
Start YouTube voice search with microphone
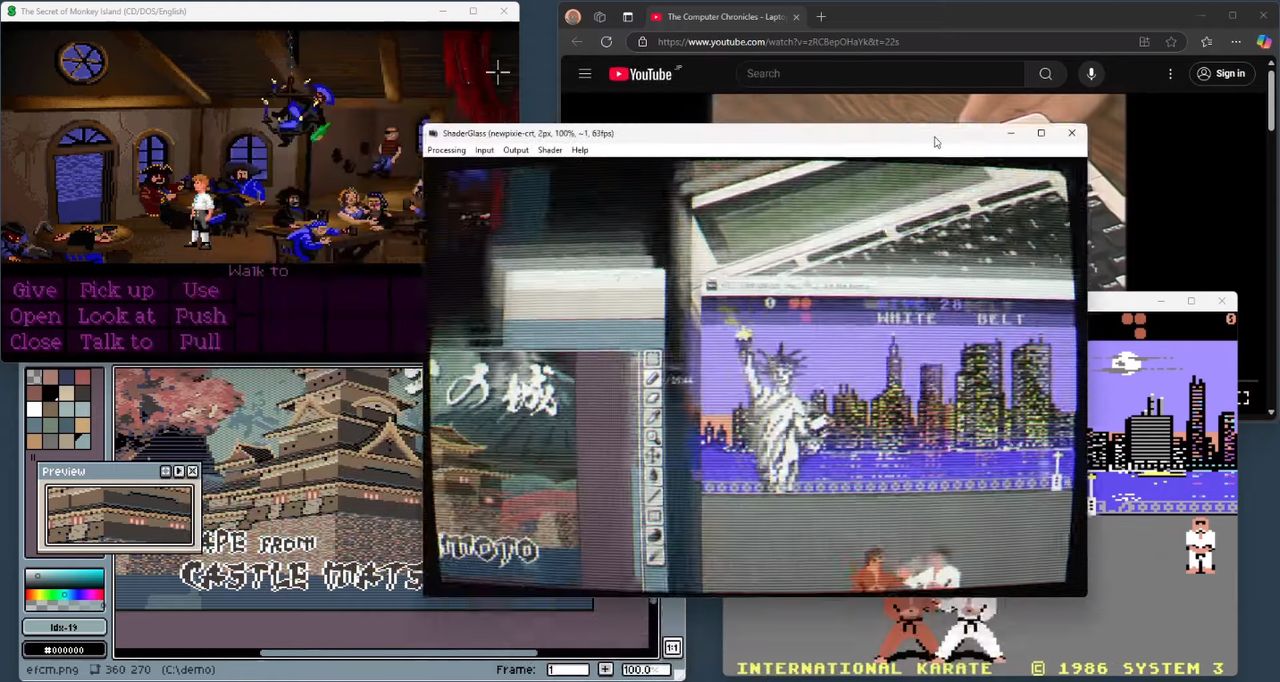click(1091, 74)
